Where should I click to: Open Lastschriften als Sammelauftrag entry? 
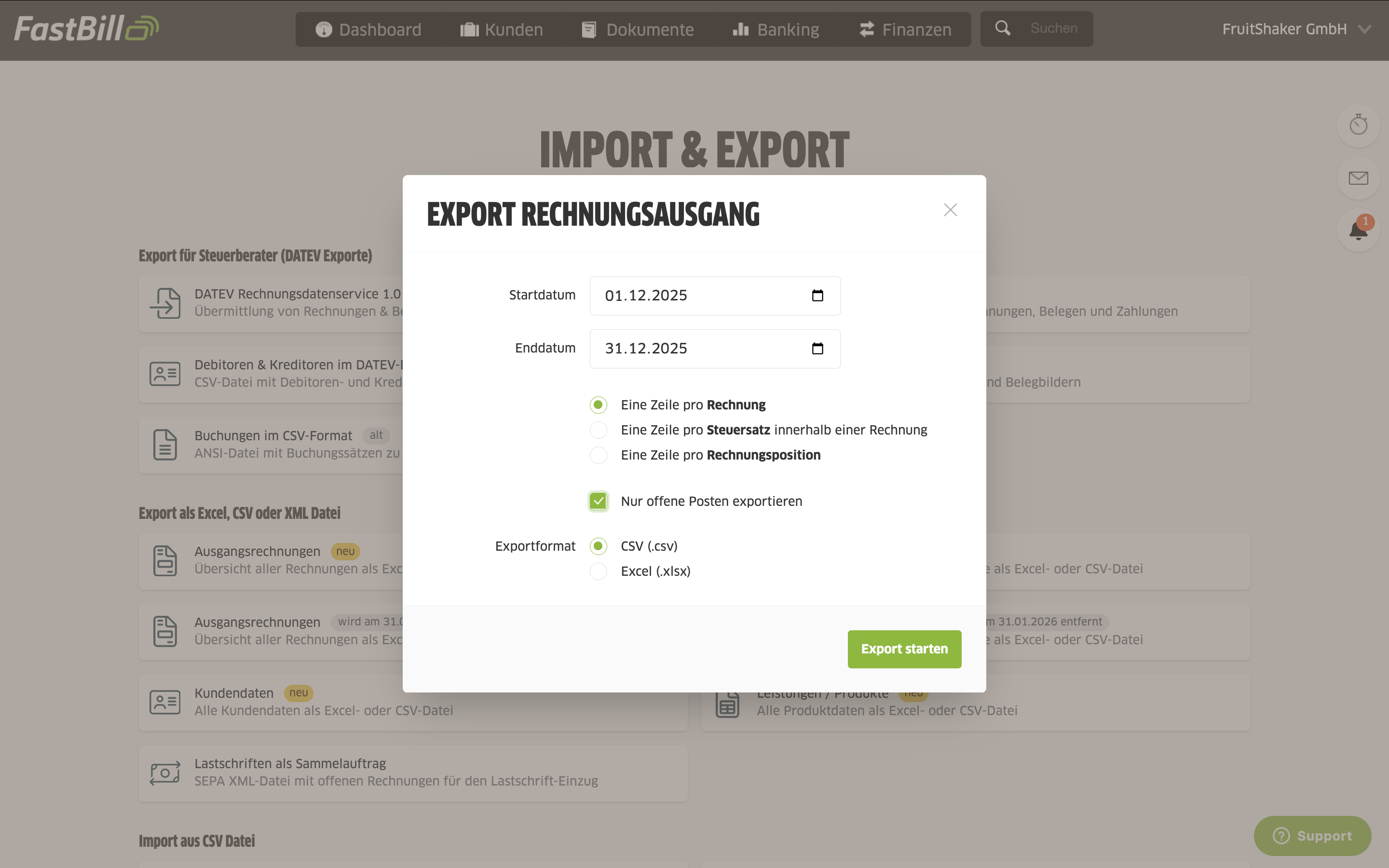tap(413, 773)
